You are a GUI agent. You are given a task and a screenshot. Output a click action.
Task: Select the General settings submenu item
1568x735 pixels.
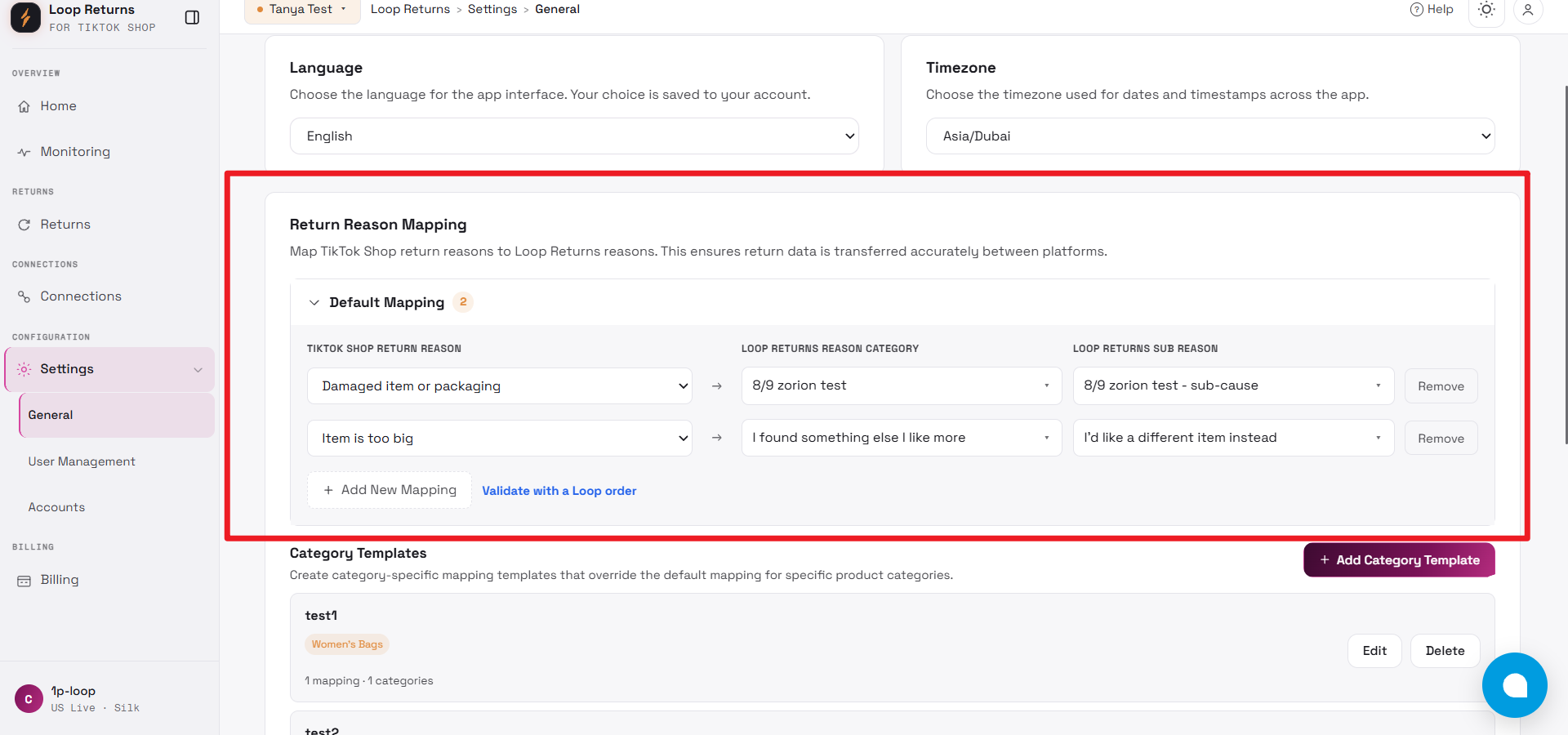pyautogui.click(x=117, y=415)
